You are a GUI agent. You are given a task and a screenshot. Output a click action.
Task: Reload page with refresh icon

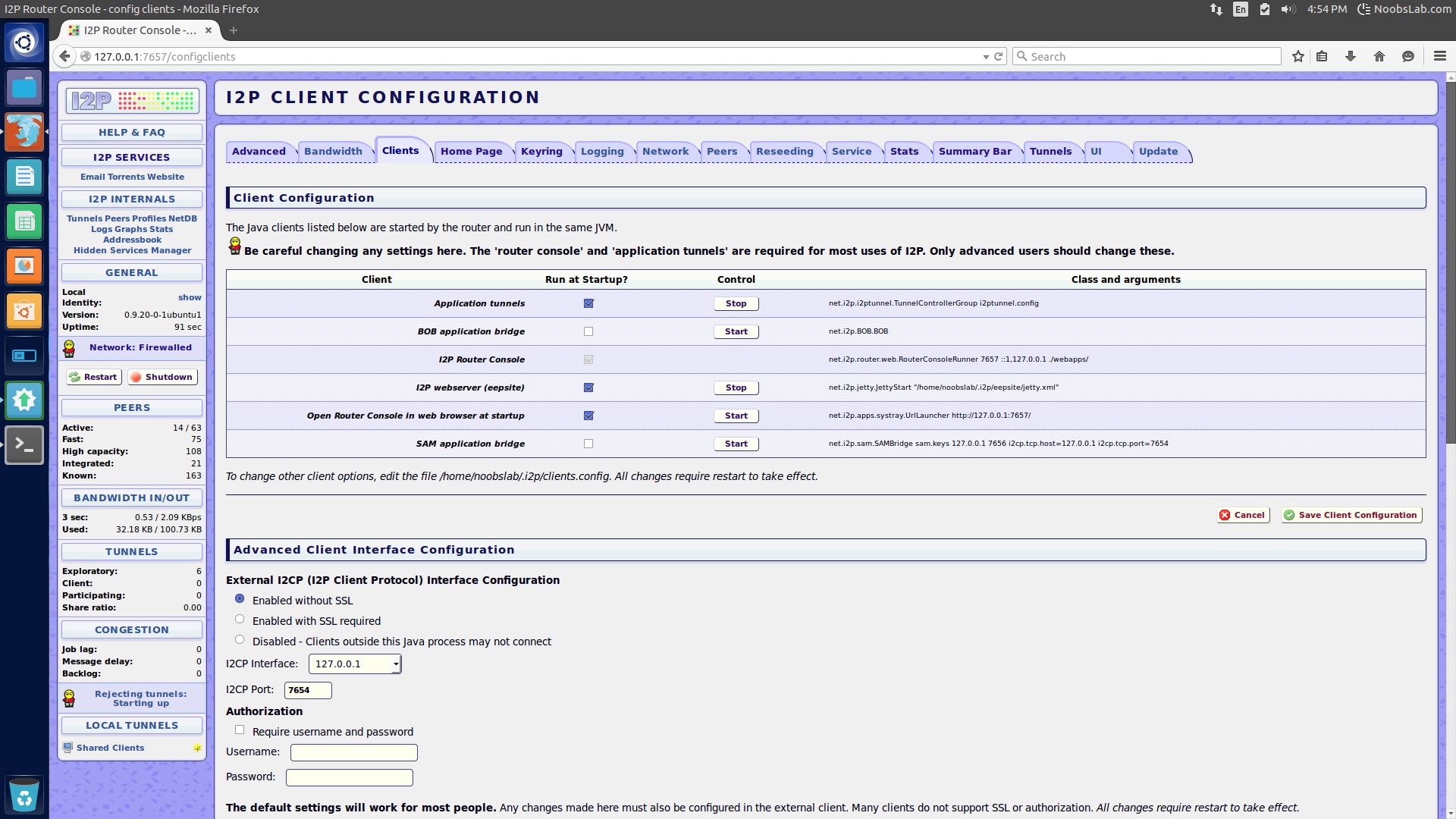999,56
